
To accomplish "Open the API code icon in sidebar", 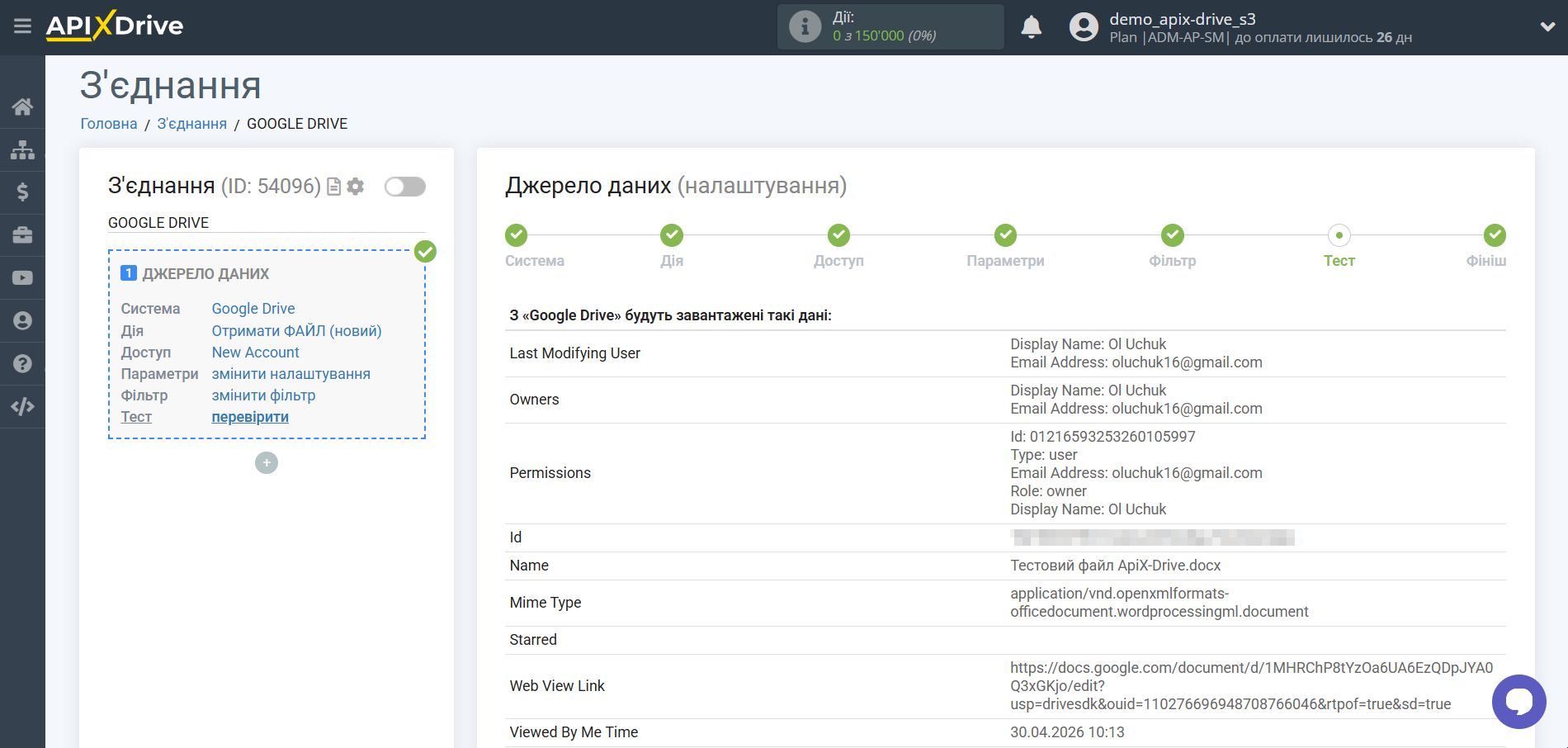I will point(22,406).
